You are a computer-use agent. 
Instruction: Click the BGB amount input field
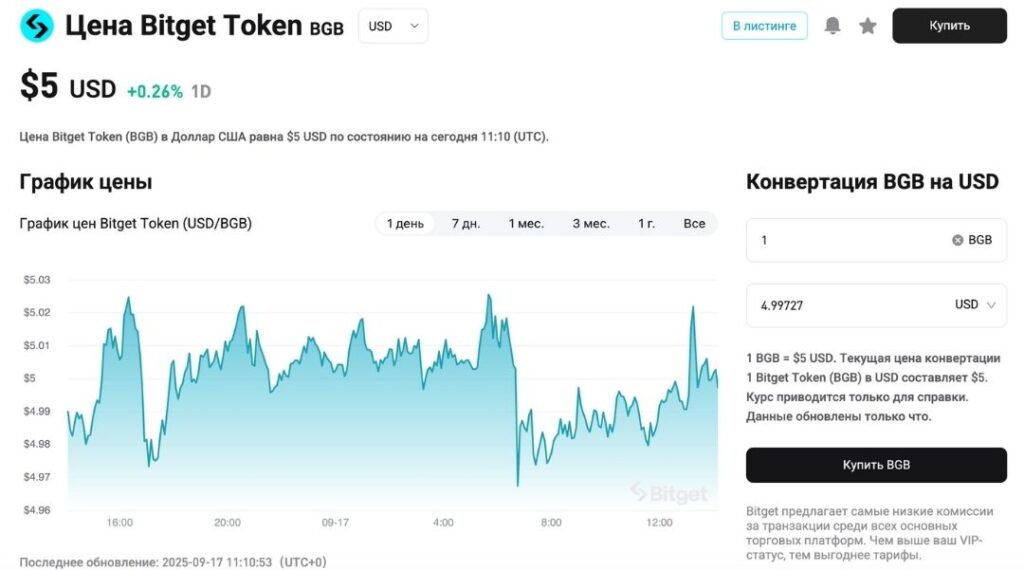click(850, 240)
